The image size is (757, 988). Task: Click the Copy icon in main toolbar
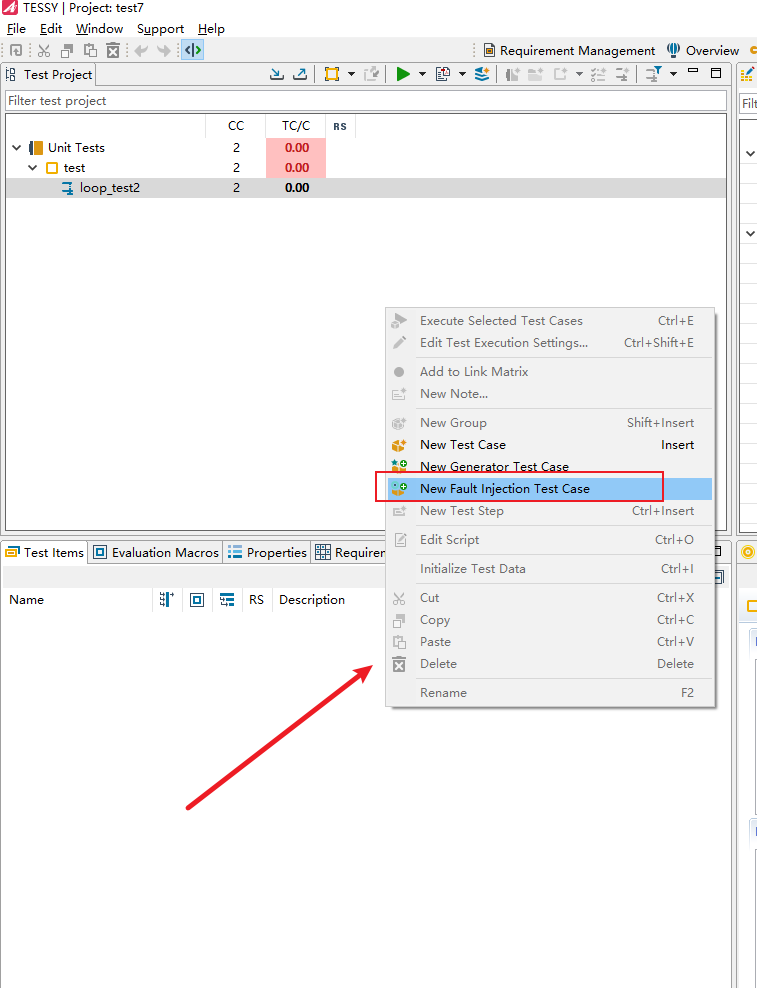pos(67,50)
